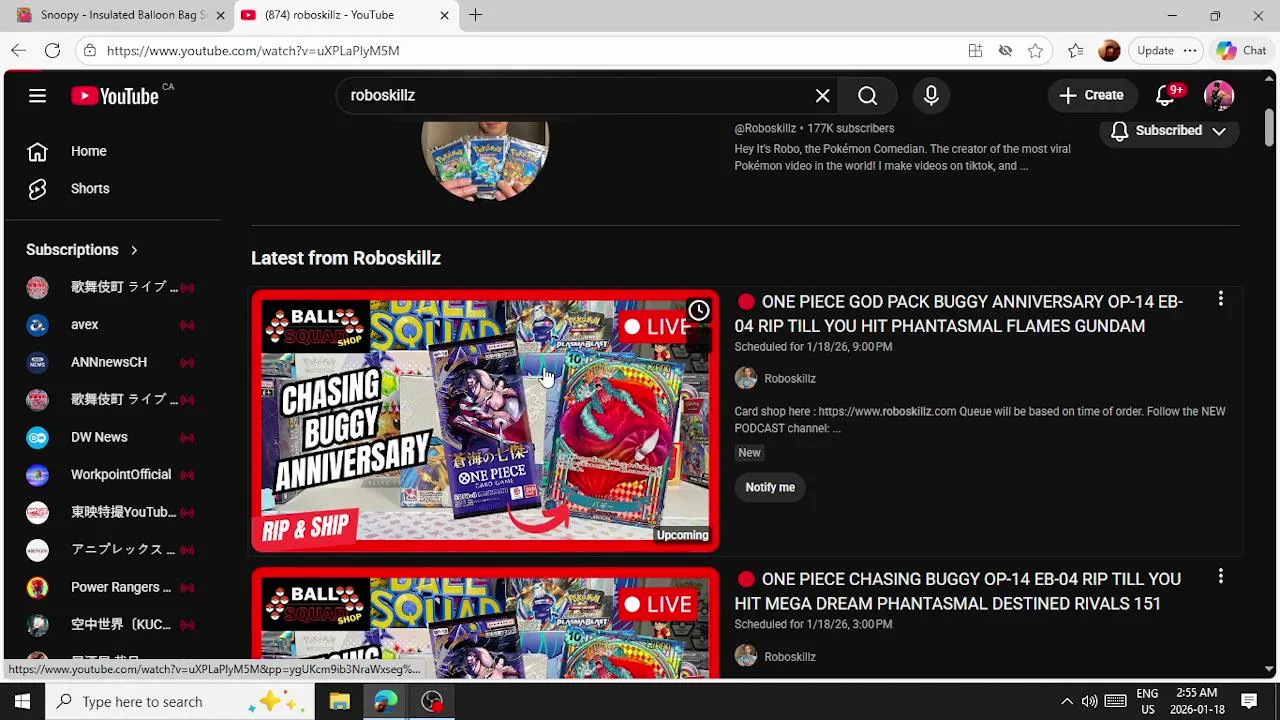Open the Windows notification center icon
The image size is (1280, 720).
coord(1249,701)
